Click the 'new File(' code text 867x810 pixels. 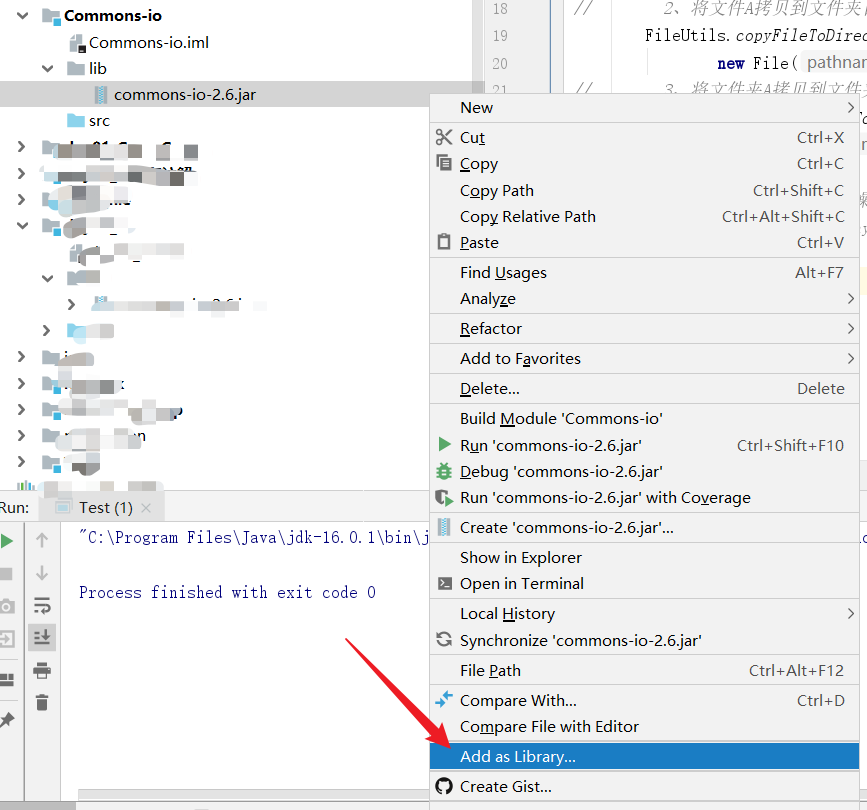[x=758, y=64]
